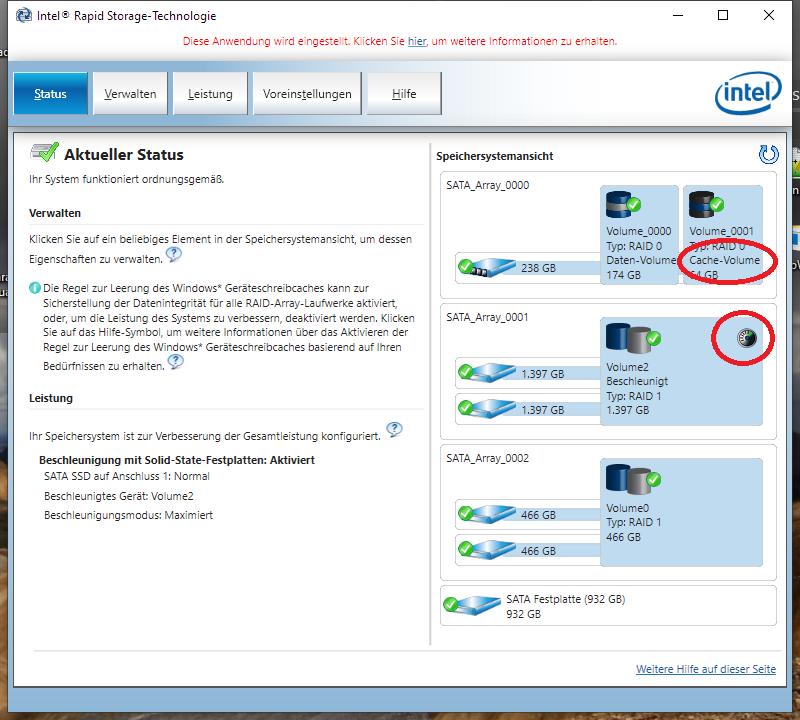Open 'Weitere Hilfe auf dieser Seite' link
This screenshot has height=720, width=800.
pyautogui.click(x=706, y=669)
